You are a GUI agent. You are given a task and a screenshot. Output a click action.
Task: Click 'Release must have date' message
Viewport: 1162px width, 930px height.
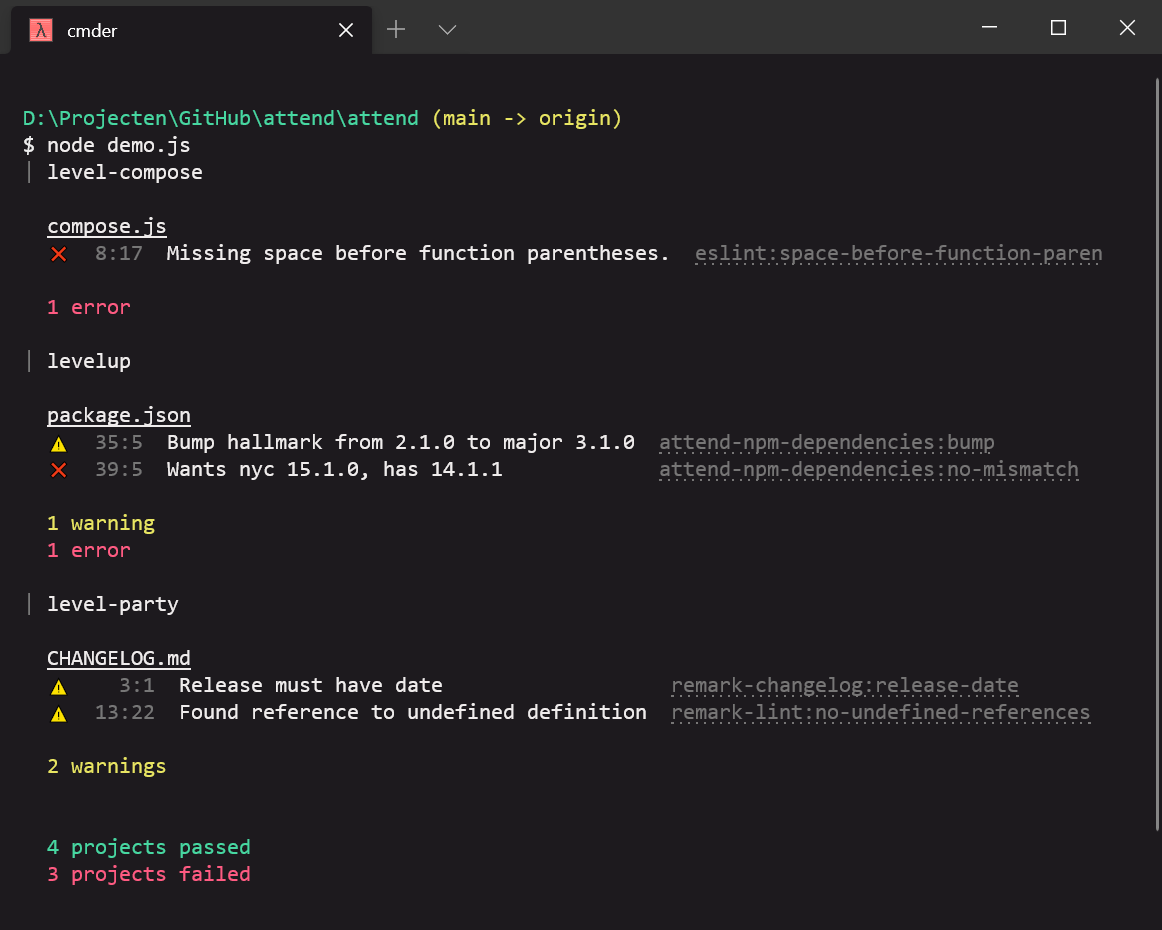[x=311, y=685]
